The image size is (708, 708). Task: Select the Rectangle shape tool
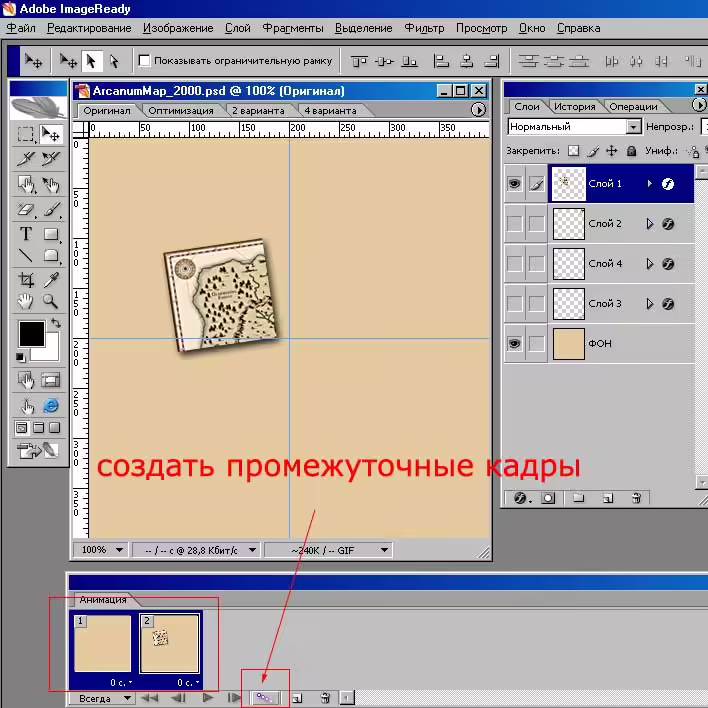[x=51, y=234]
